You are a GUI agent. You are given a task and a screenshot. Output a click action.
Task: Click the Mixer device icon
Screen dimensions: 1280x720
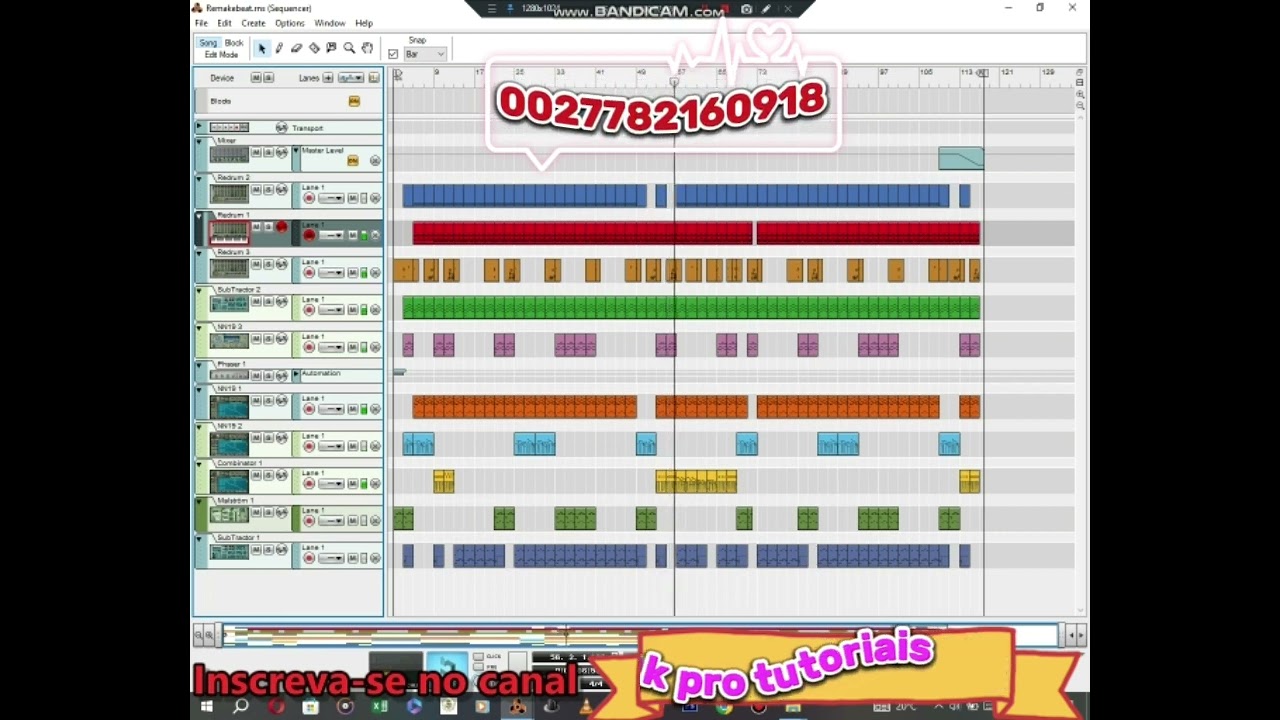pos(229,155)
